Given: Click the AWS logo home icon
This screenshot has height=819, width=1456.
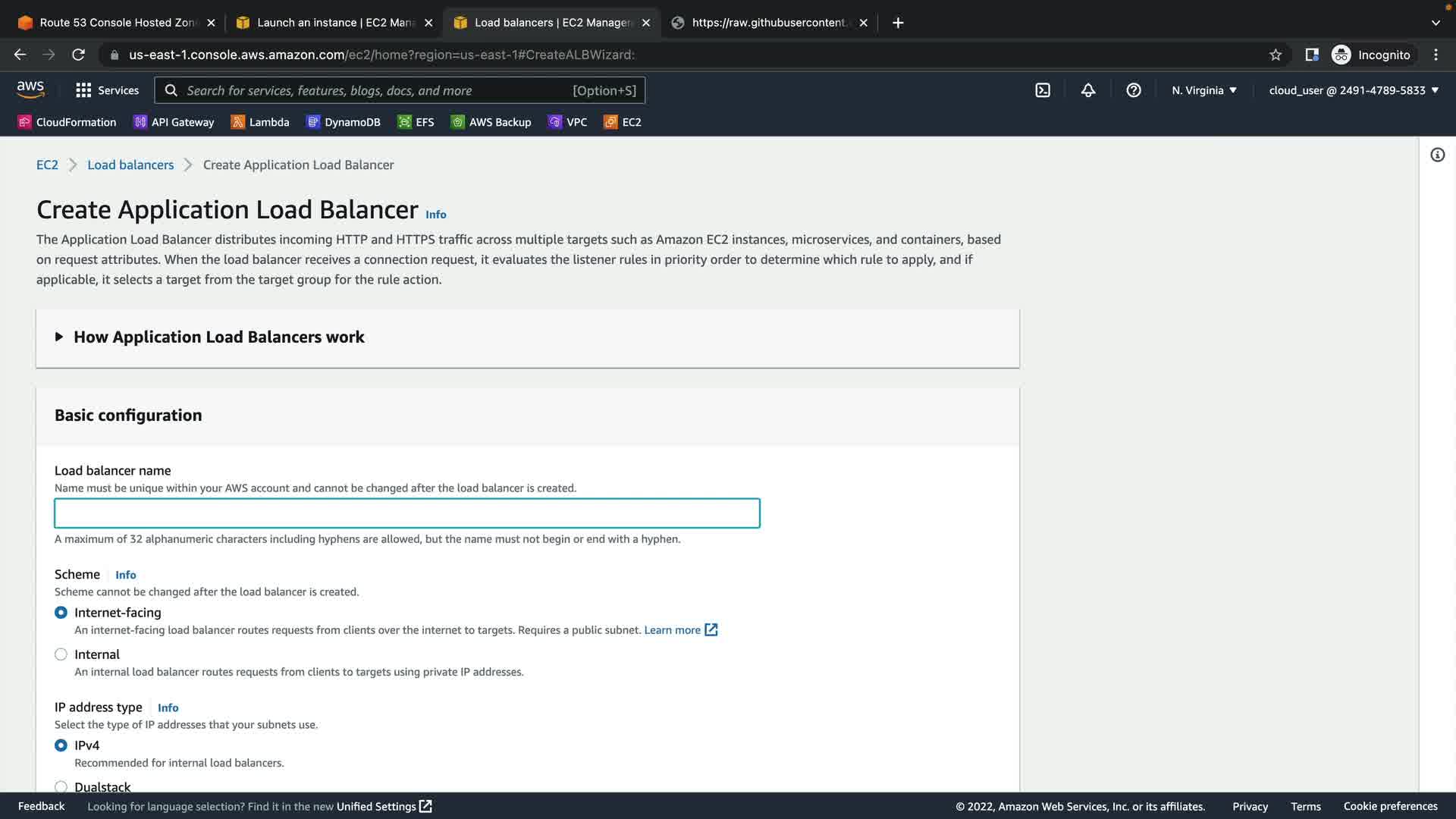Looking at the screenshot, I should pos(30,89).
